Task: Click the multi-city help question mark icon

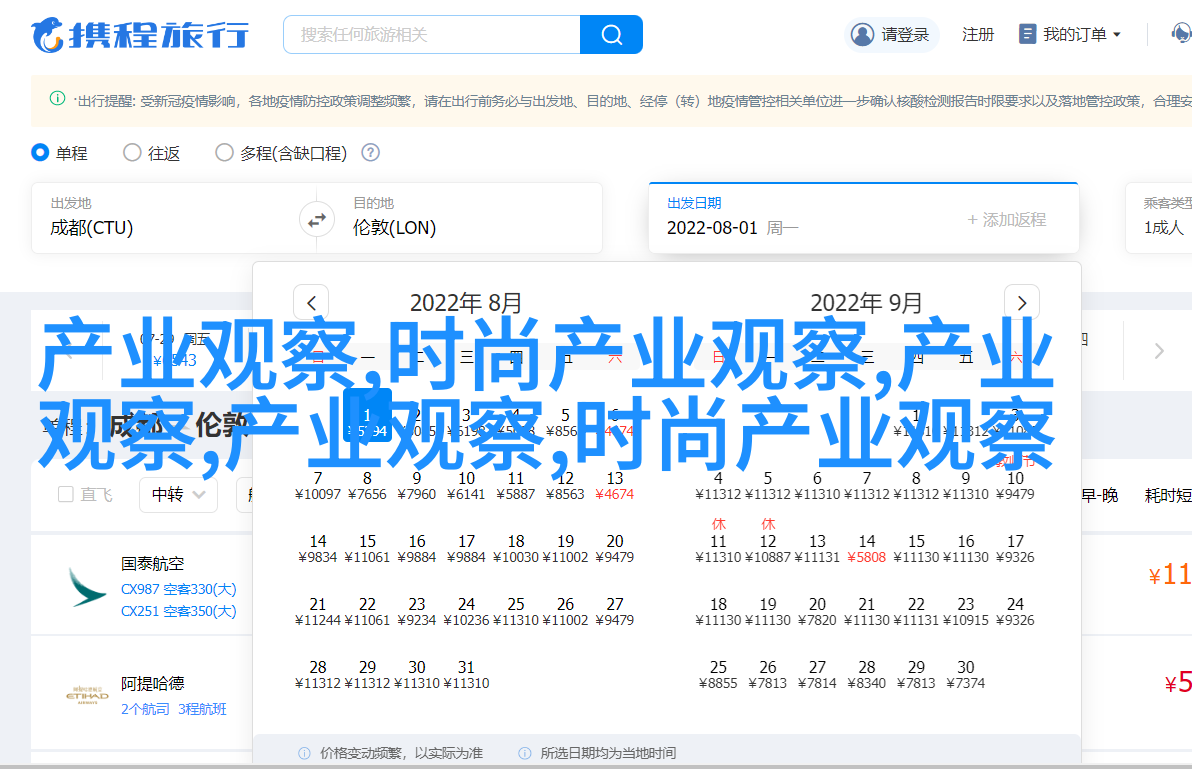Action: [x=370, y=153]
